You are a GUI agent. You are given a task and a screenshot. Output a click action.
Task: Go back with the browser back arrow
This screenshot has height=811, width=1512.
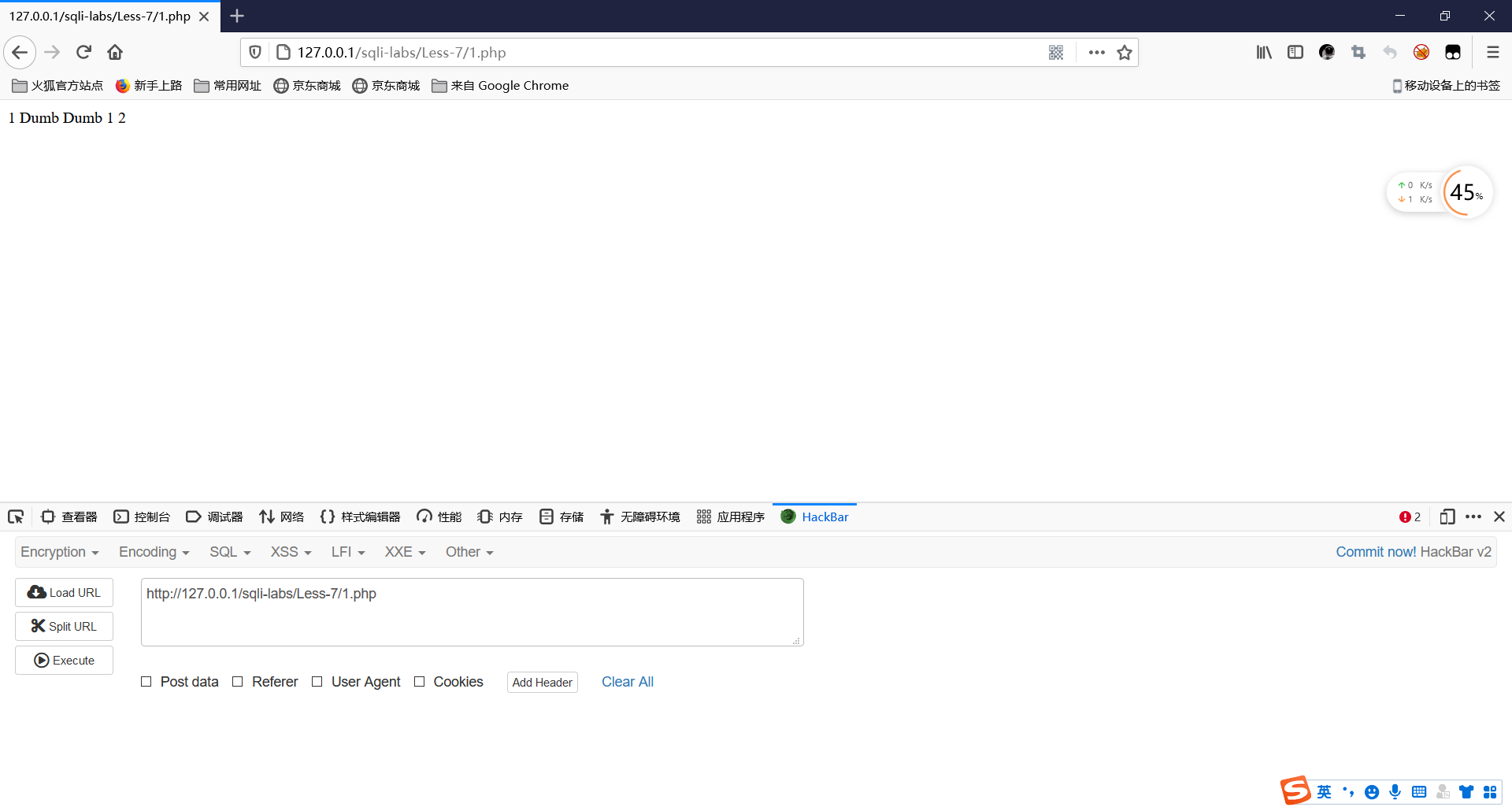20,53
